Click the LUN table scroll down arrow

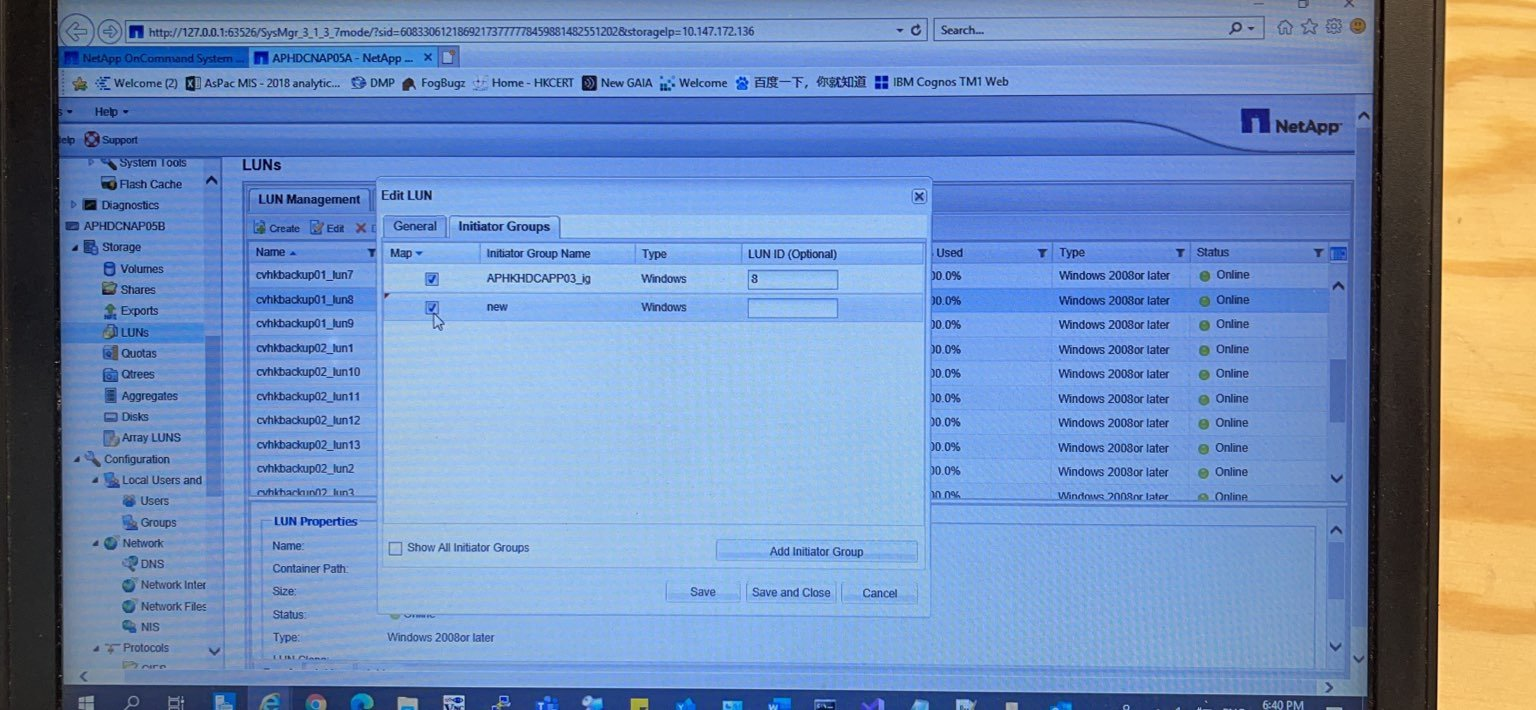(x=1338, y=479)
